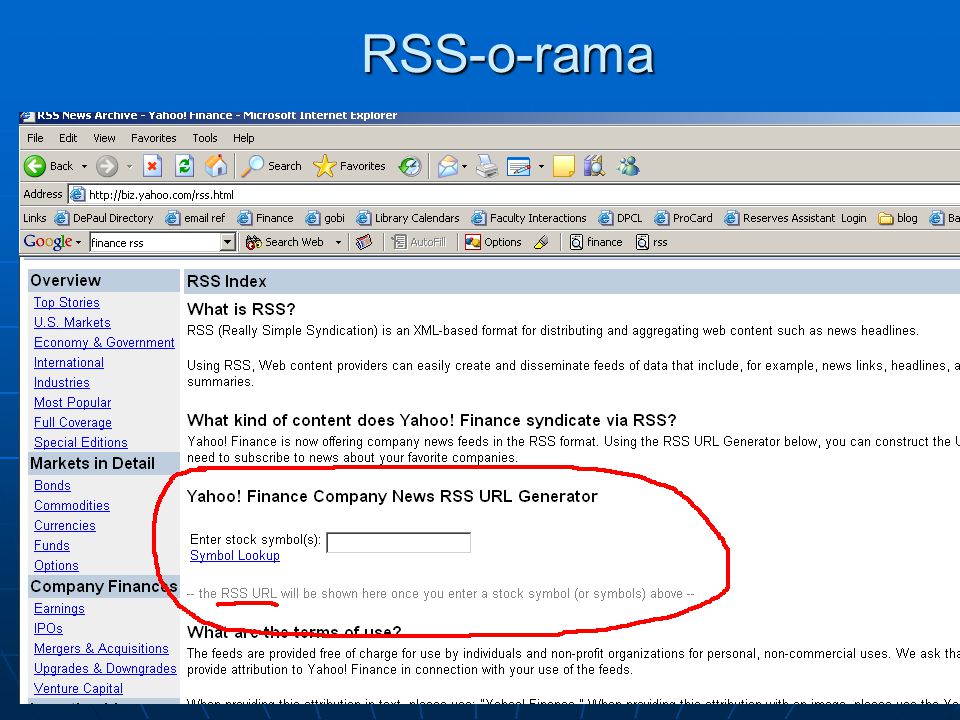Open the File menu
Image resolution: width=960 pixels, height=720 pixels.
(x=35, y=138)
